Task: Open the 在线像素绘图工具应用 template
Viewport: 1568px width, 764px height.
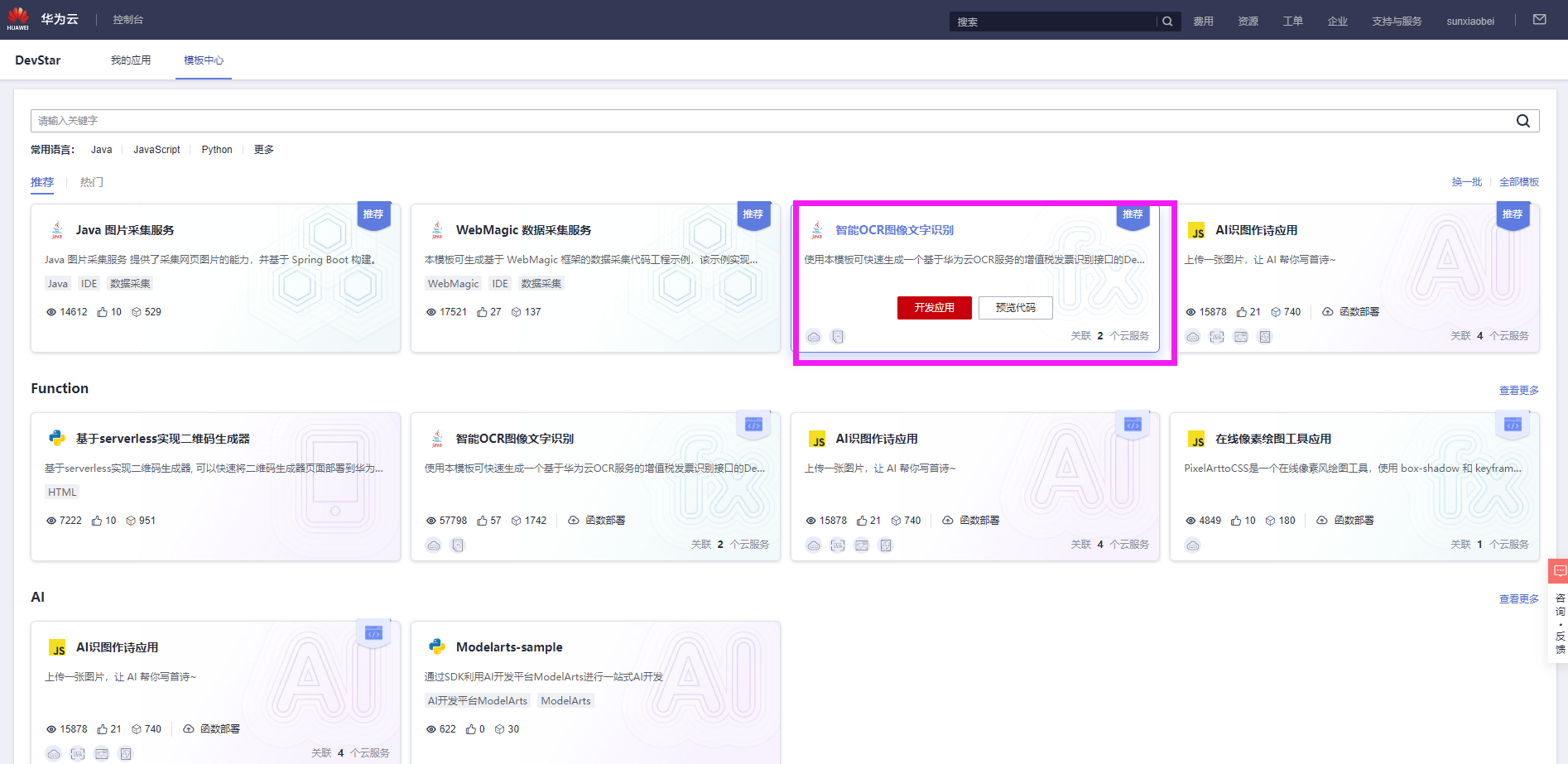Action: click(1273, 439)
